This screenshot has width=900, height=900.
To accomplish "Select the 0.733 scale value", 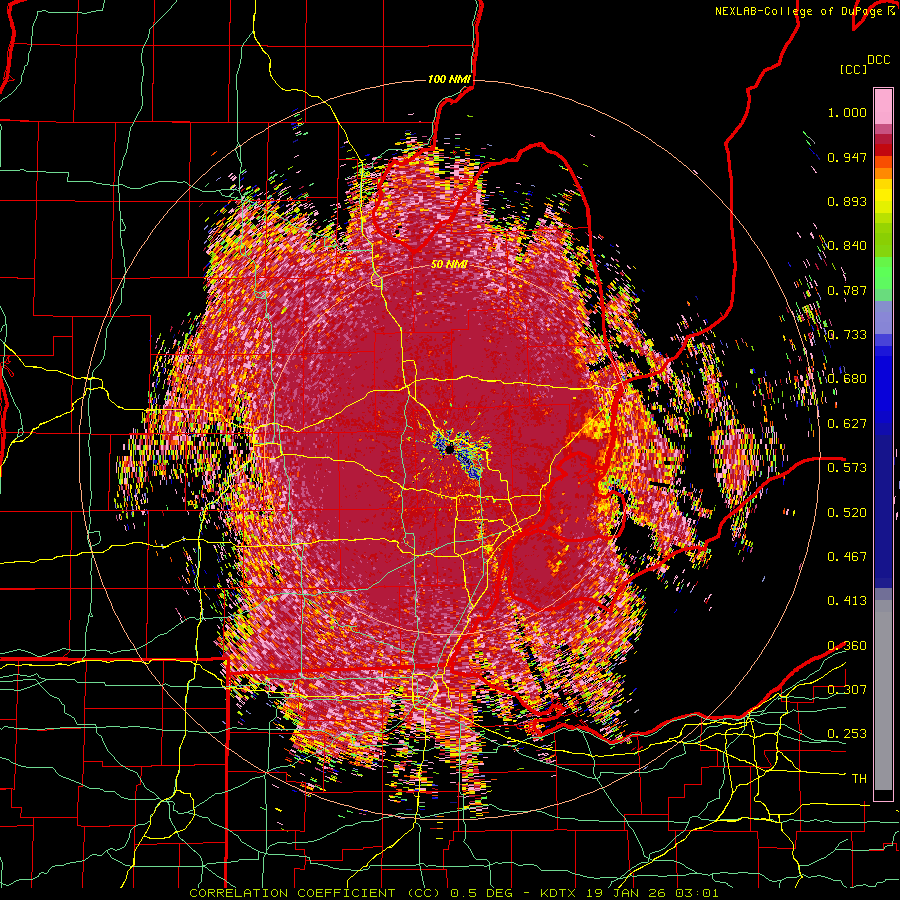I will point(847,335).
